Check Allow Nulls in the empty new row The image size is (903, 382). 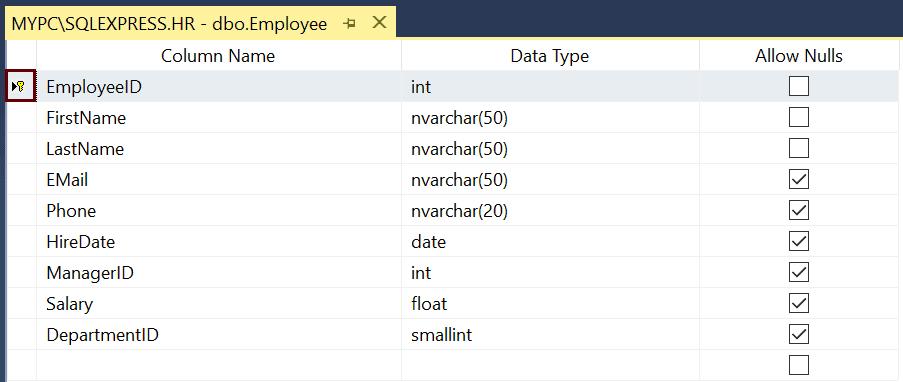(x=799, y=365)
